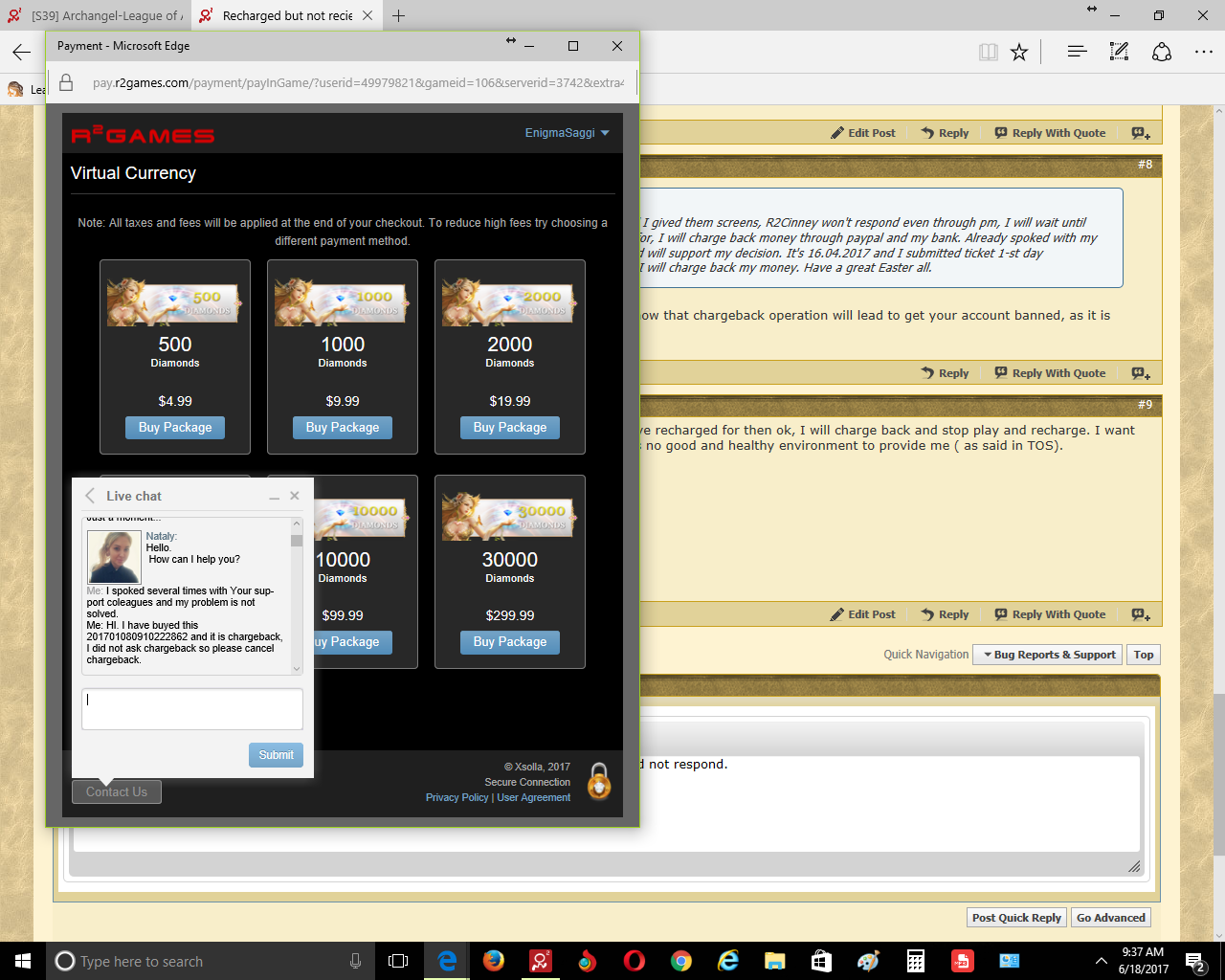This screenshot has width=1225, height=980.
Task: Show hidden system tray icons
Action: [x=1101, y=961]
